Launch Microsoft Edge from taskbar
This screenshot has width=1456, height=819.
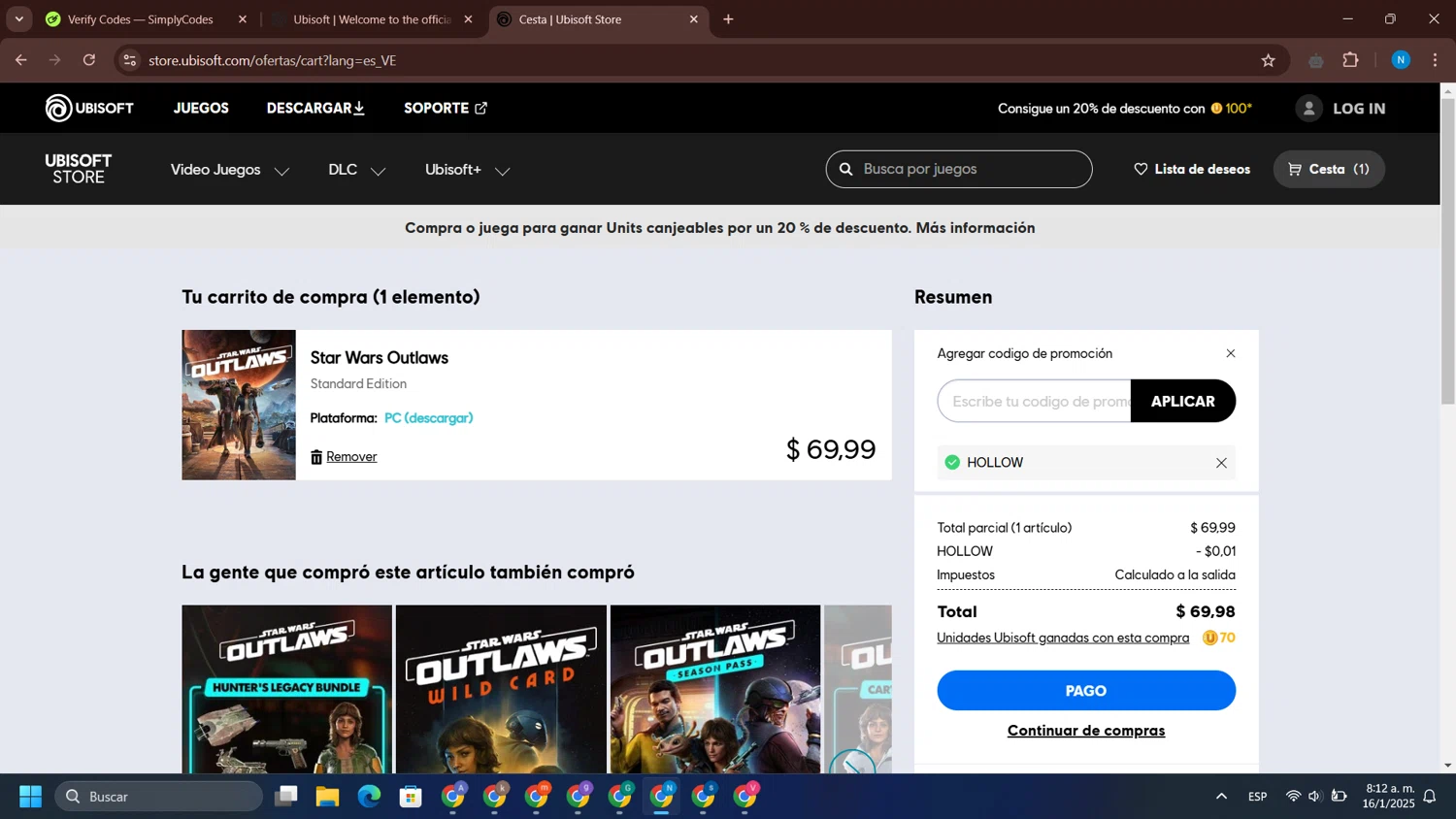click(x=369, y=797)
